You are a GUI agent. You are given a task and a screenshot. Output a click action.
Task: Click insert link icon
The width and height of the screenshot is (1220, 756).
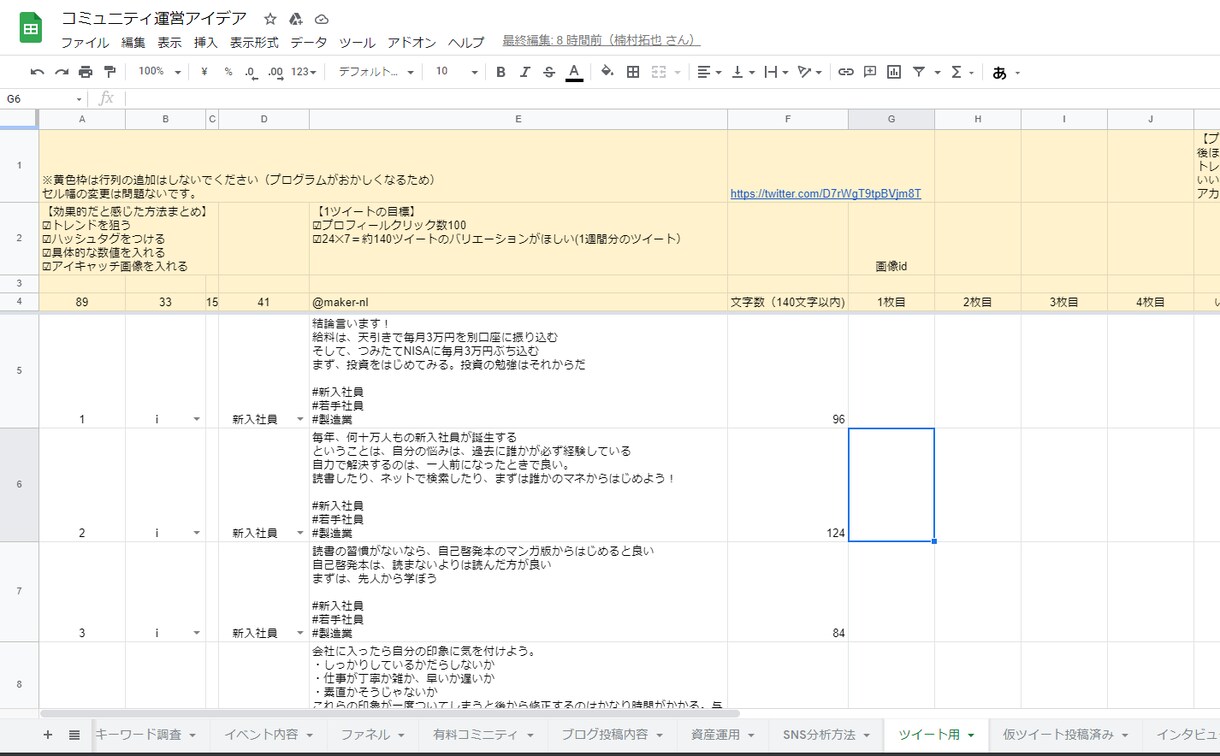click(x=846, y=72)
